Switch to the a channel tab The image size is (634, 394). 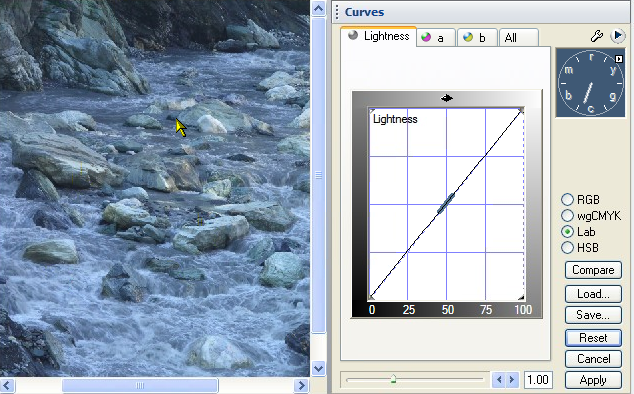coord(436,38)
